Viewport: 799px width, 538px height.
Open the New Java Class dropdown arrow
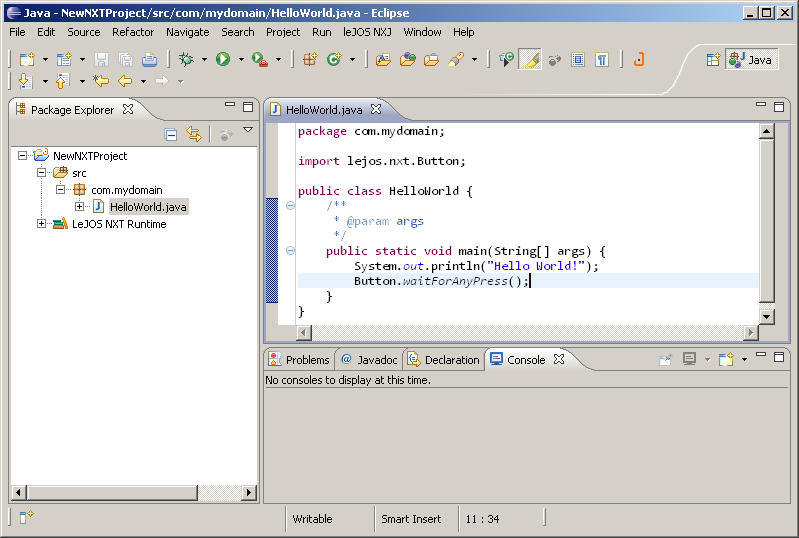point(353,60)
